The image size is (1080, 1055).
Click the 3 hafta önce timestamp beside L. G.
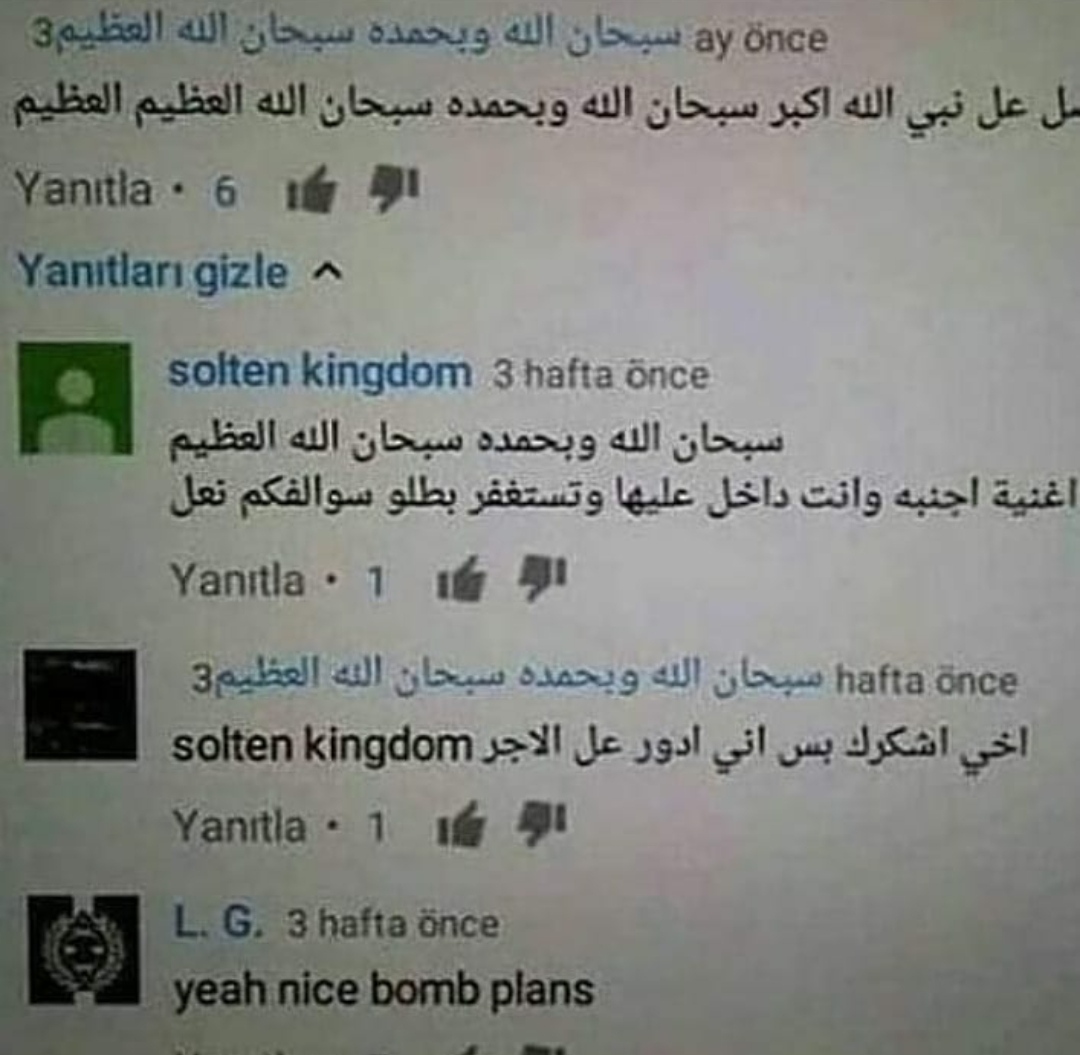[x=393, y=924]
